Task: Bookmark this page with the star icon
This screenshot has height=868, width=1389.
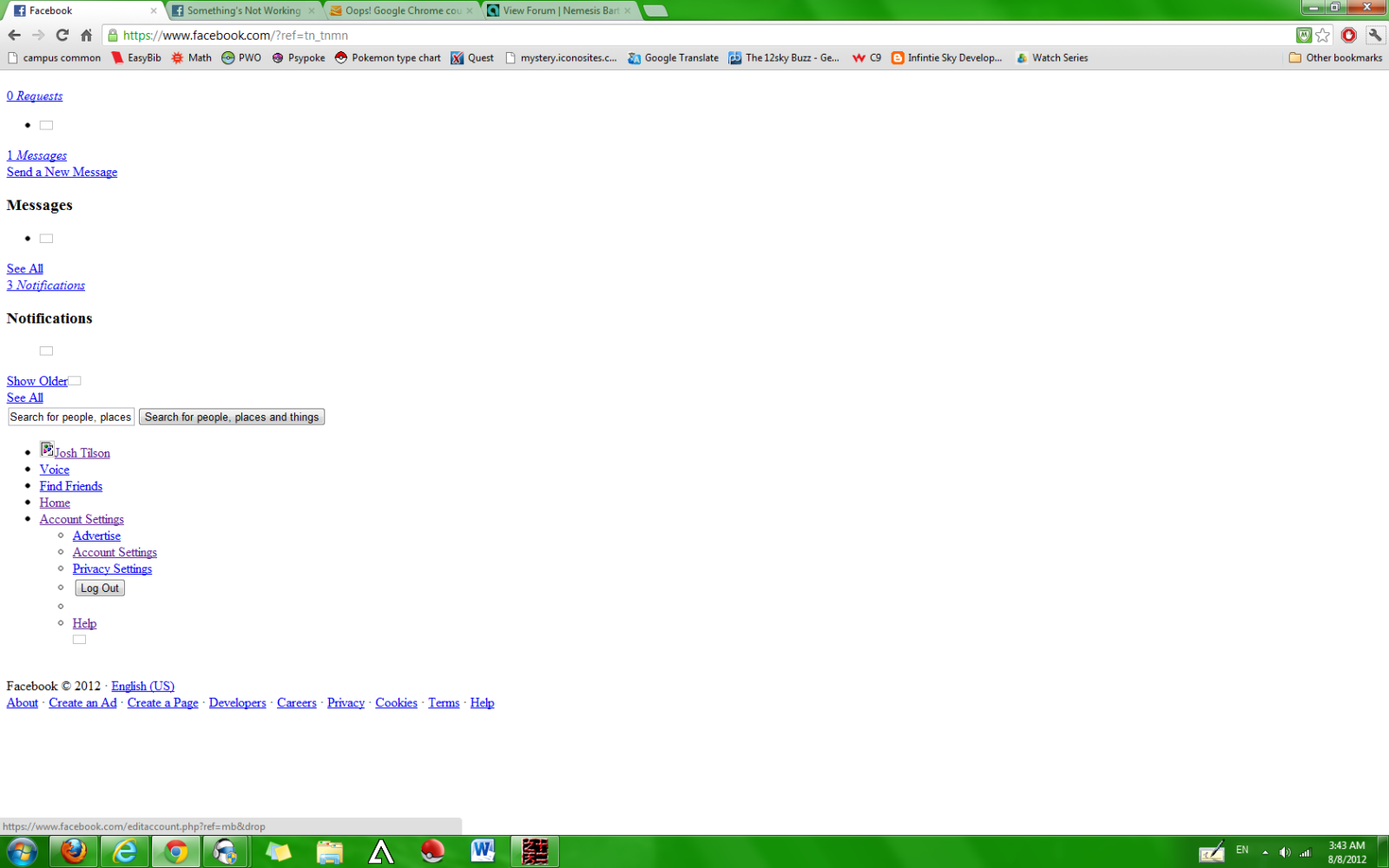Action: pyautogui.click(x=1322, y=35)
